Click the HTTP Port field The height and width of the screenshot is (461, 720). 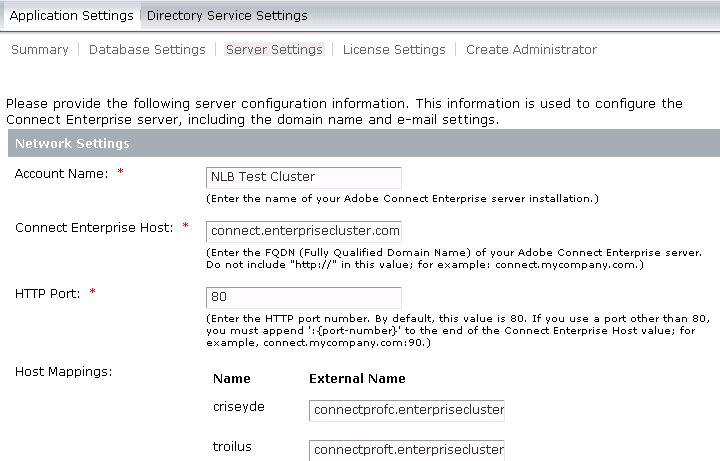point(304,297)
